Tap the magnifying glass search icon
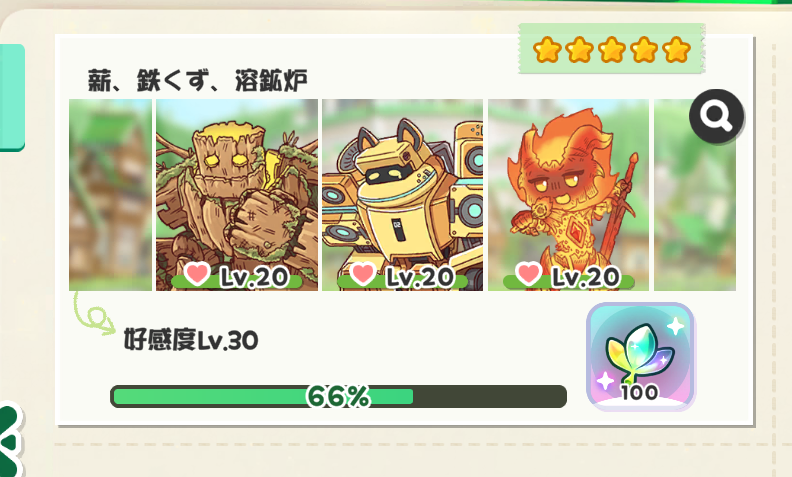 [716, 116]
